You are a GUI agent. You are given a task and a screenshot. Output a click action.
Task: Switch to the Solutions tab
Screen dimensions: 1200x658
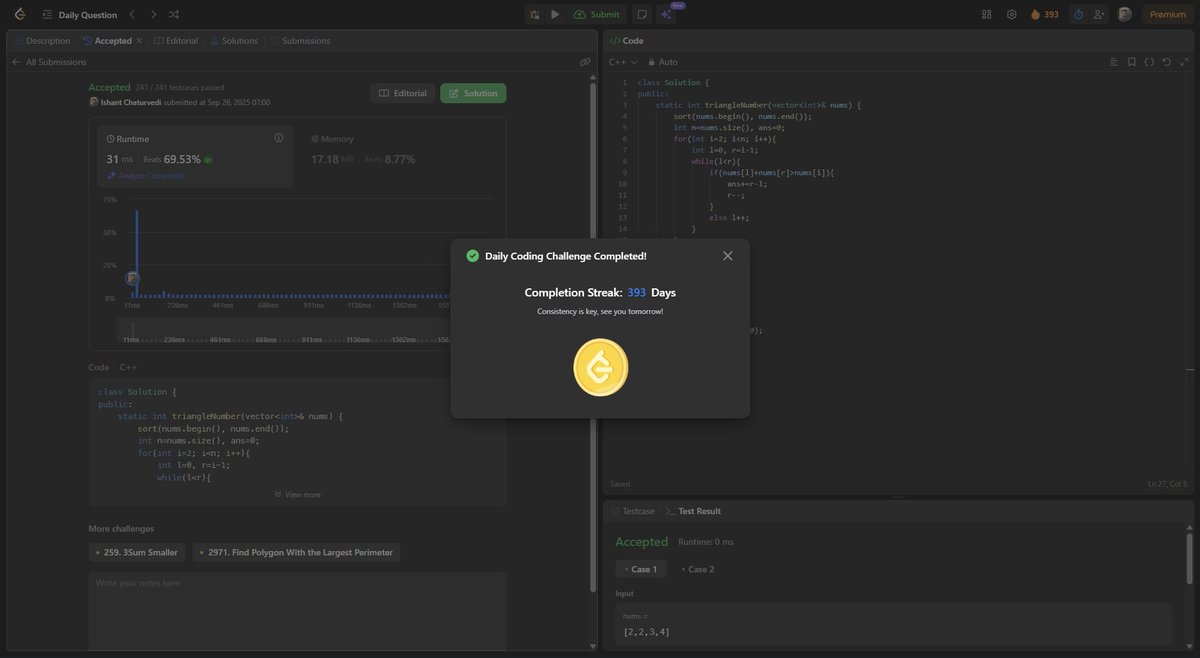tap(234, 41)
